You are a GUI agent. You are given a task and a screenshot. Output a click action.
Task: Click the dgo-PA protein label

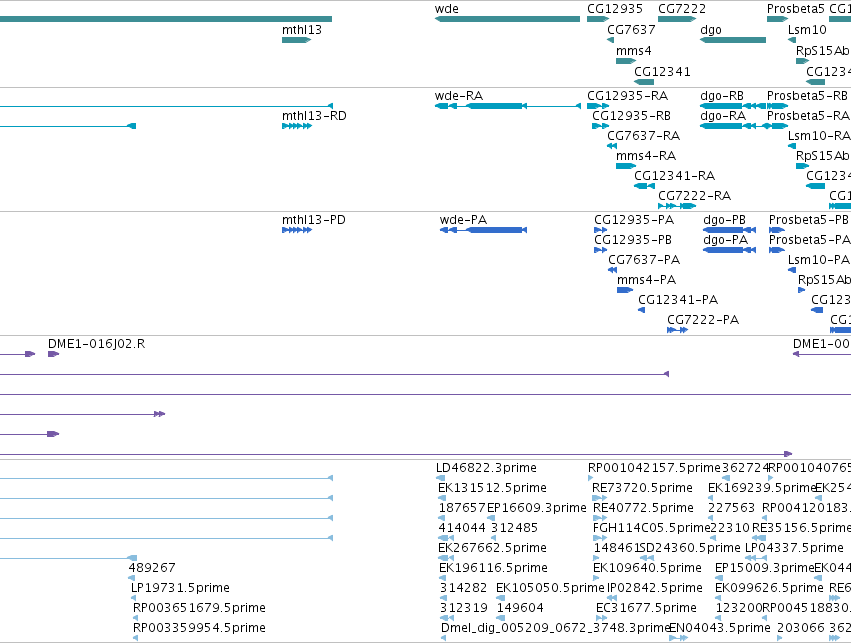[x=725, y=240]
